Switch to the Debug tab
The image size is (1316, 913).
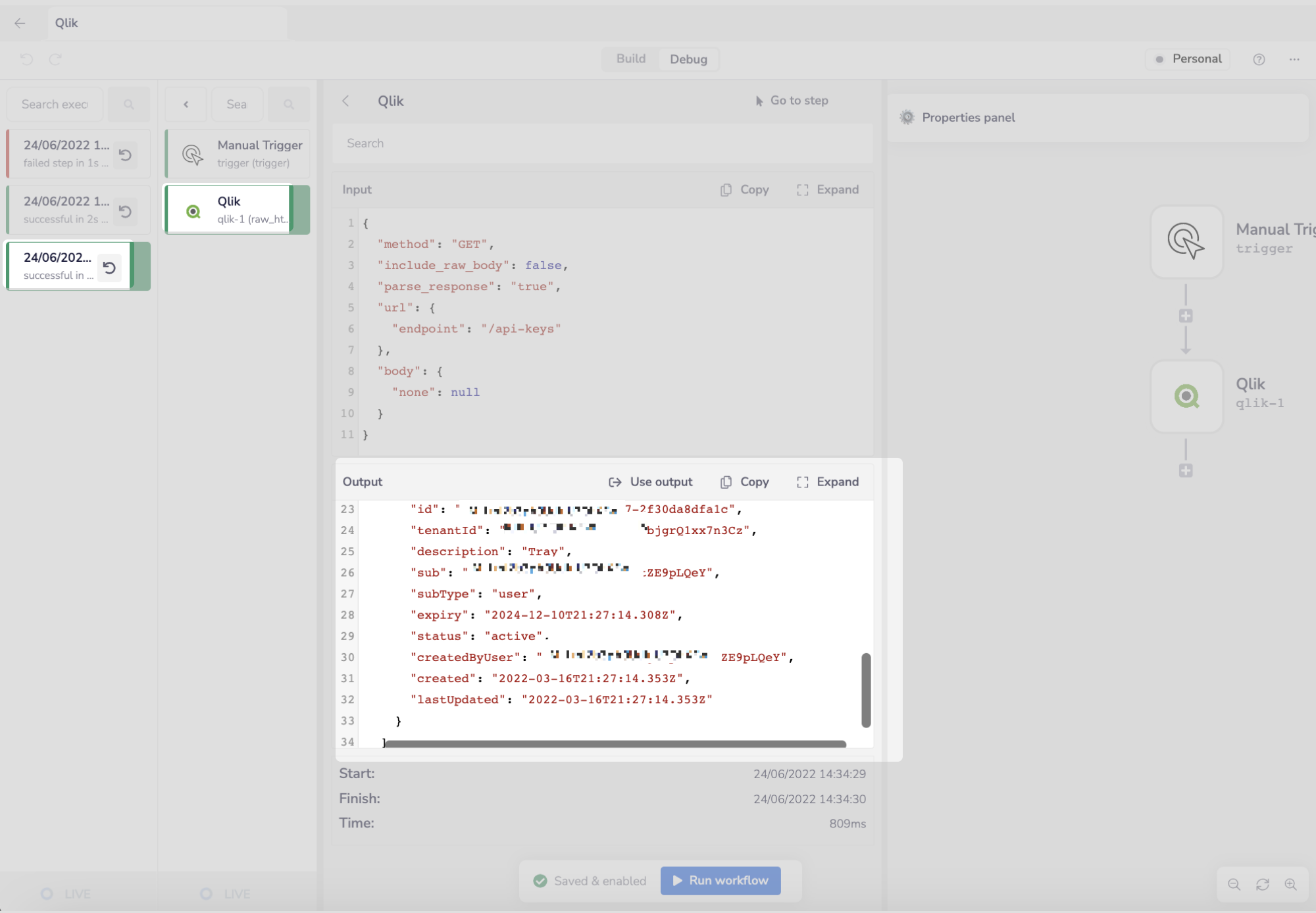pyautogui.click(x=688, y=59)
